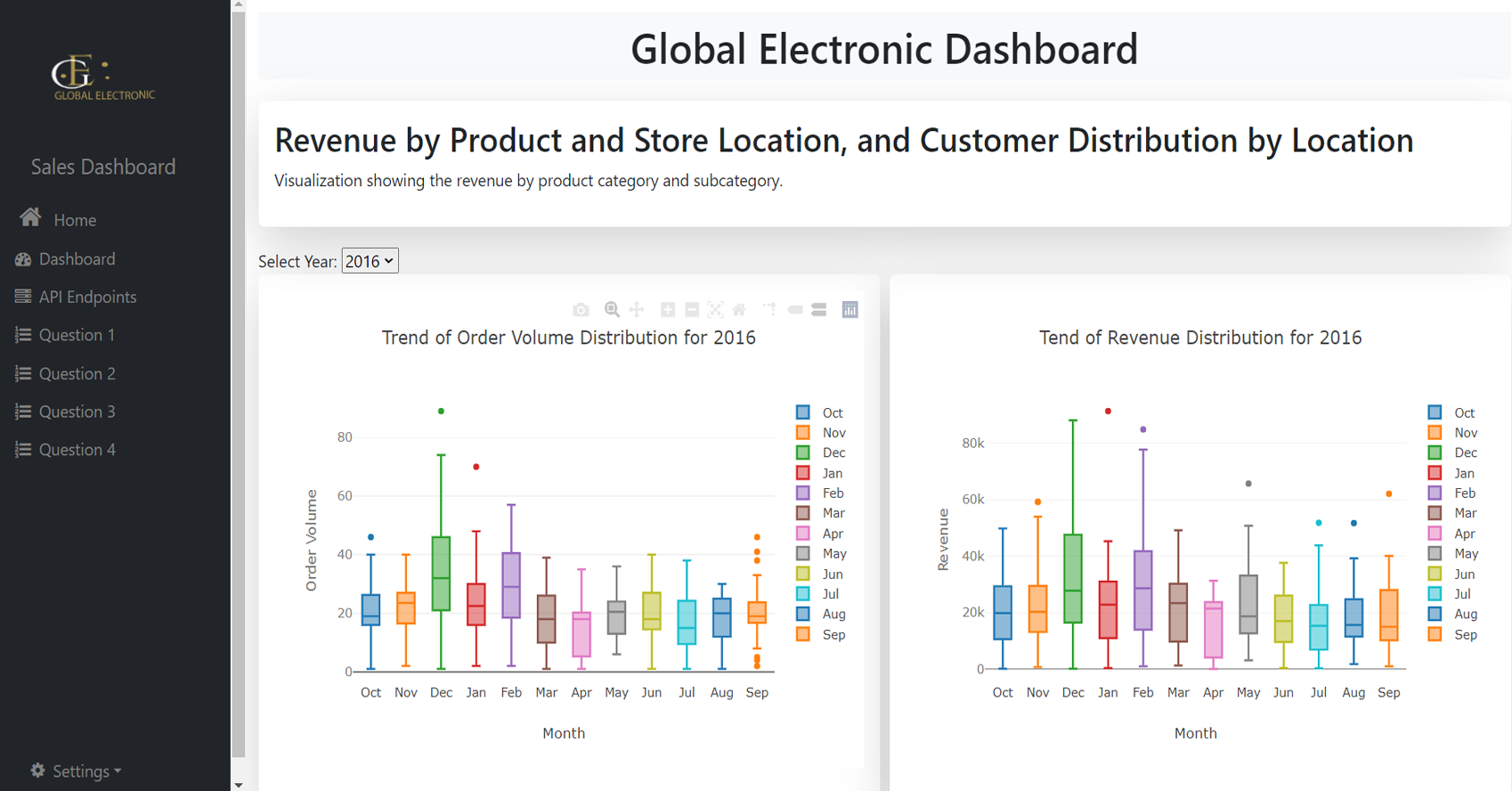Go to API Endpoints page

click(x=87, y=298)
